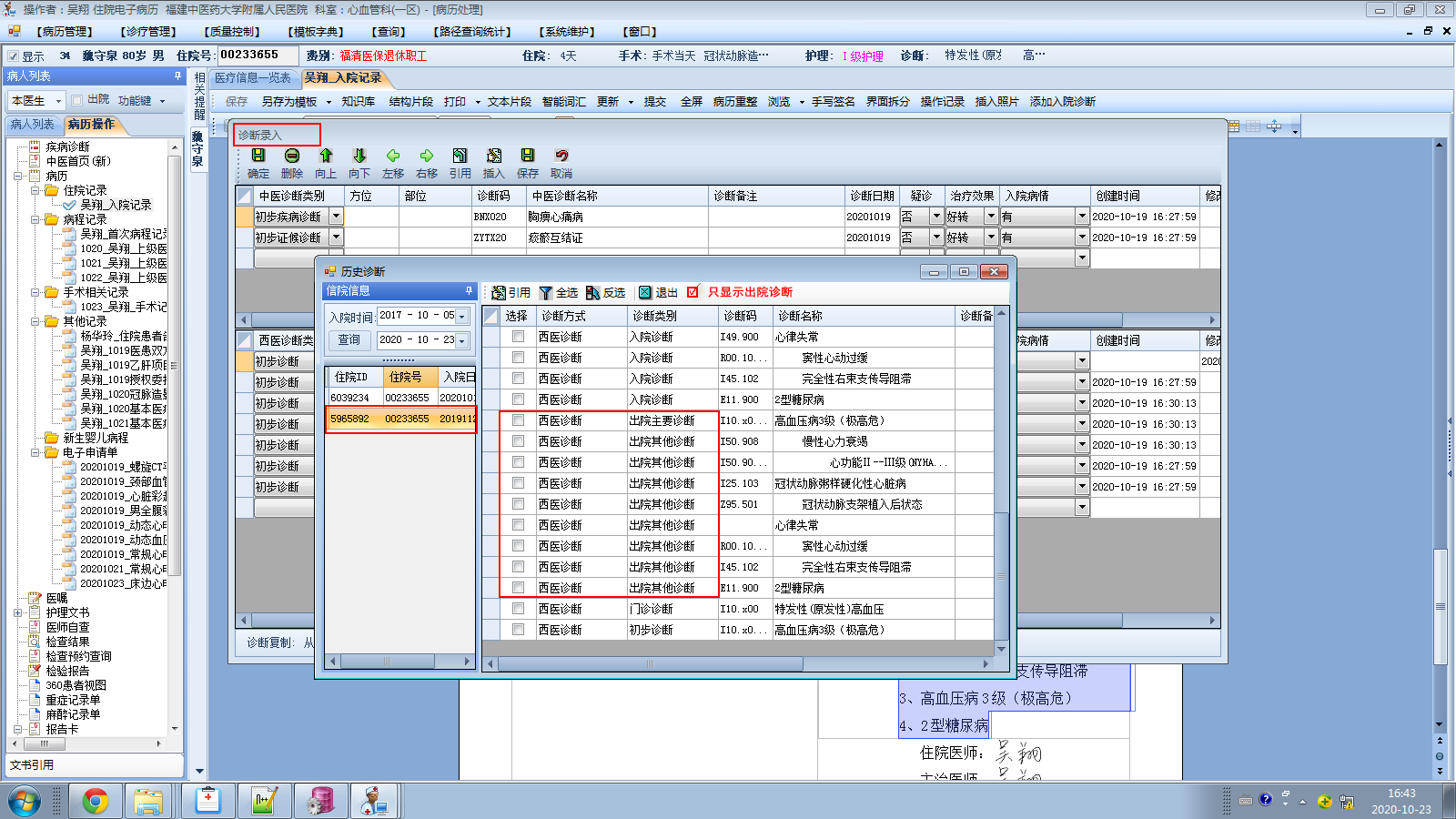
Task: Click 智能词汇 in the record toolbar
Action: click(564, 102)
